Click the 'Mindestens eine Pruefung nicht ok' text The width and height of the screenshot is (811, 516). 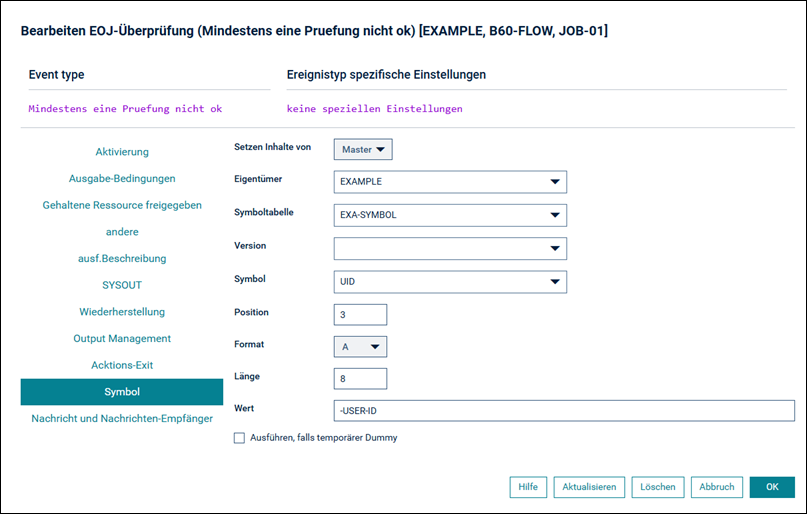[x=125, y=109]
